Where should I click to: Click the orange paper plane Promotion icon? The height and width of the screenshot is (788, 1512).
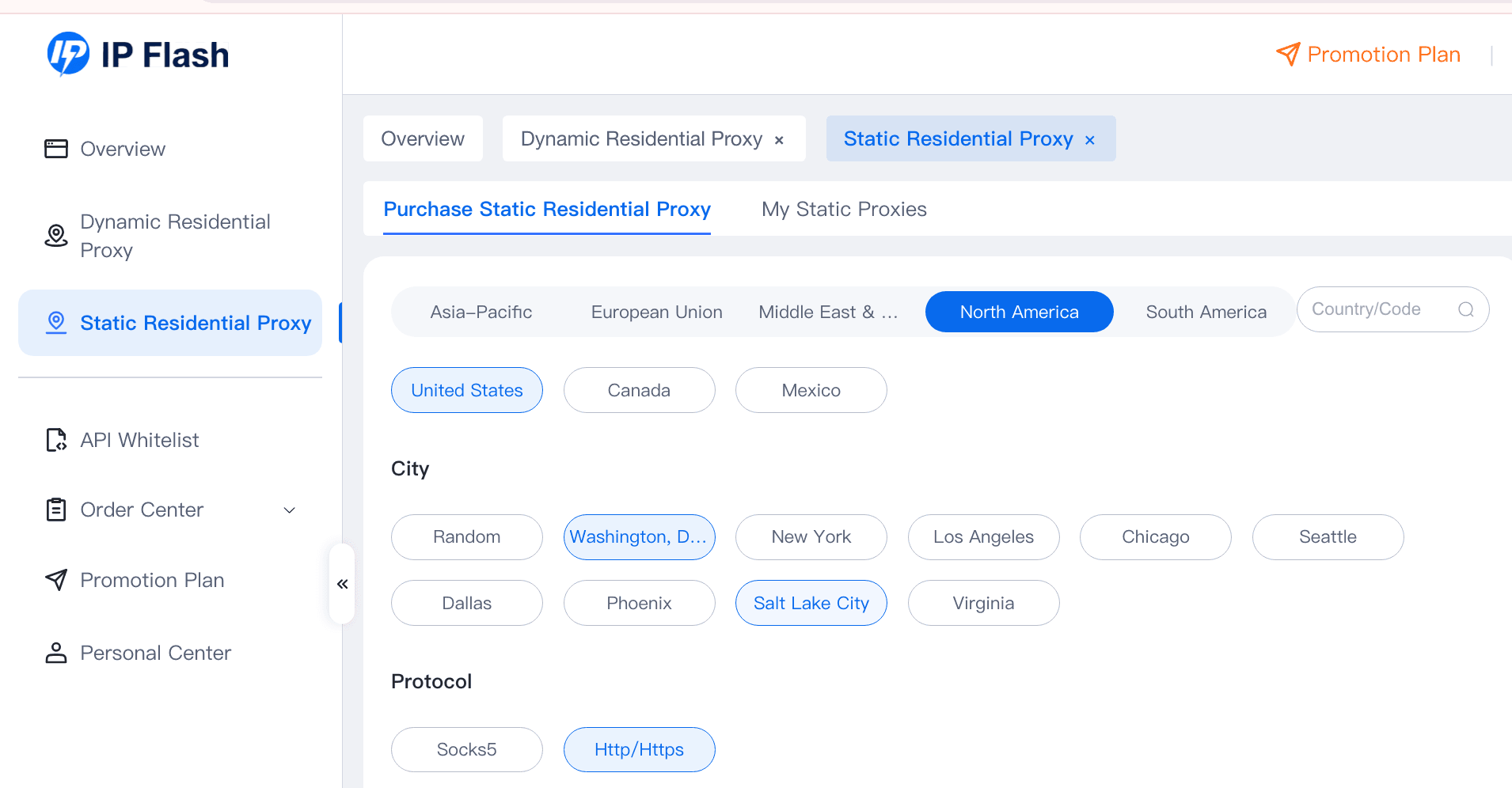(x=1288, y=54)
